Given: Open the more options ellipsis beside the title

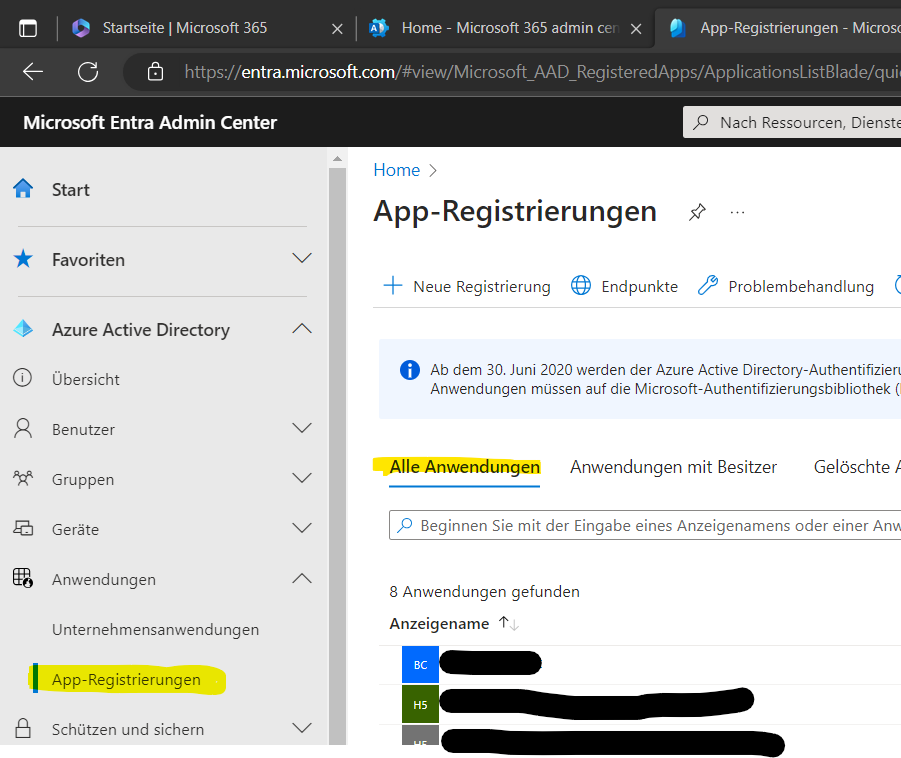Looking at the screenshot, I should tap(737, 213).
